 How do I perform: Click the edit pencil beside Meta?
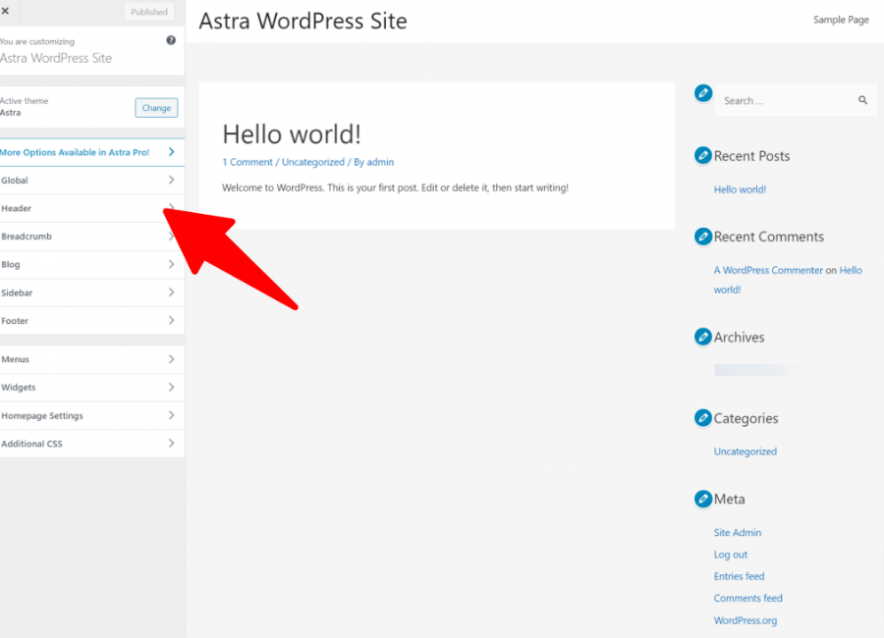pos(703,498)
